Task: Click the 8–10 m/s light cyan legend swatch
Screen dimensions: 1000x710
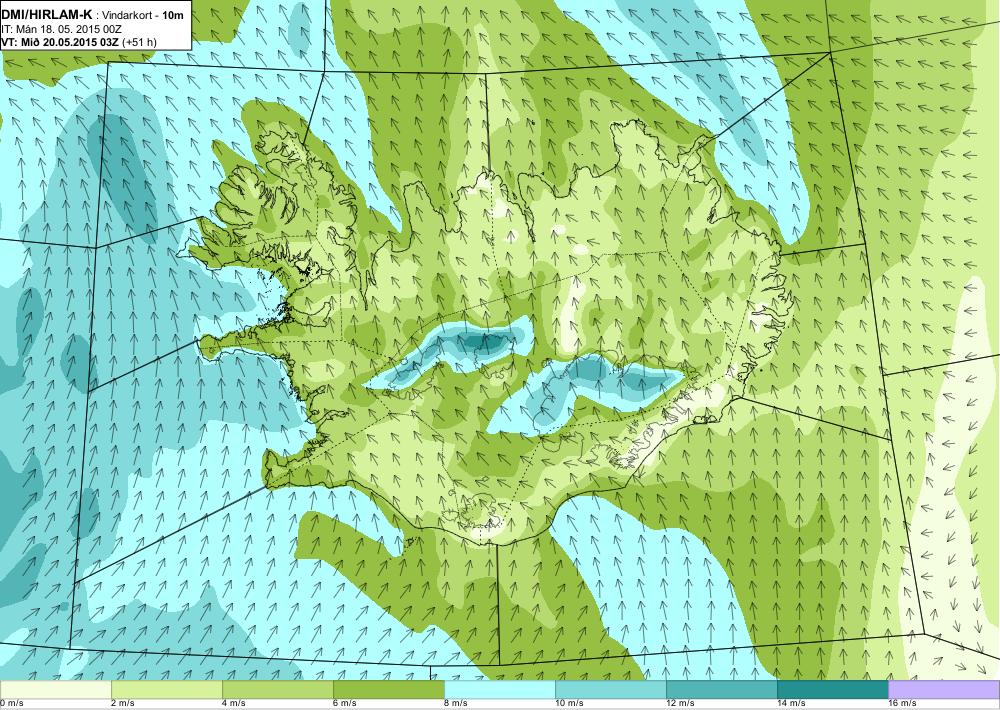Action: (500, 690)
